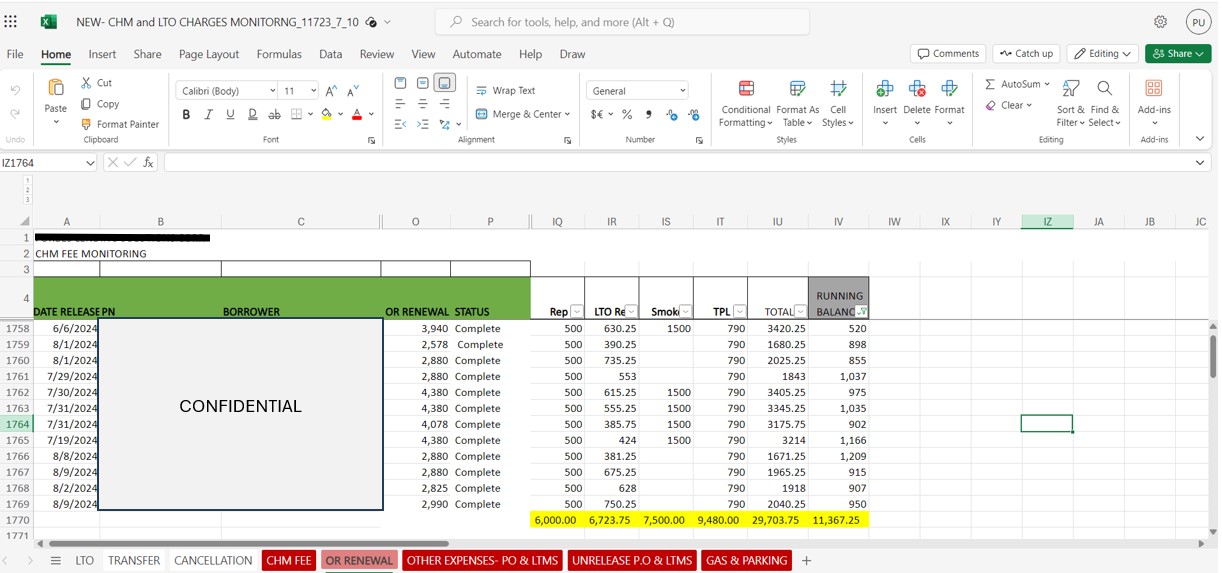
Task: Click the Comments button
Action: coord(947,54)
